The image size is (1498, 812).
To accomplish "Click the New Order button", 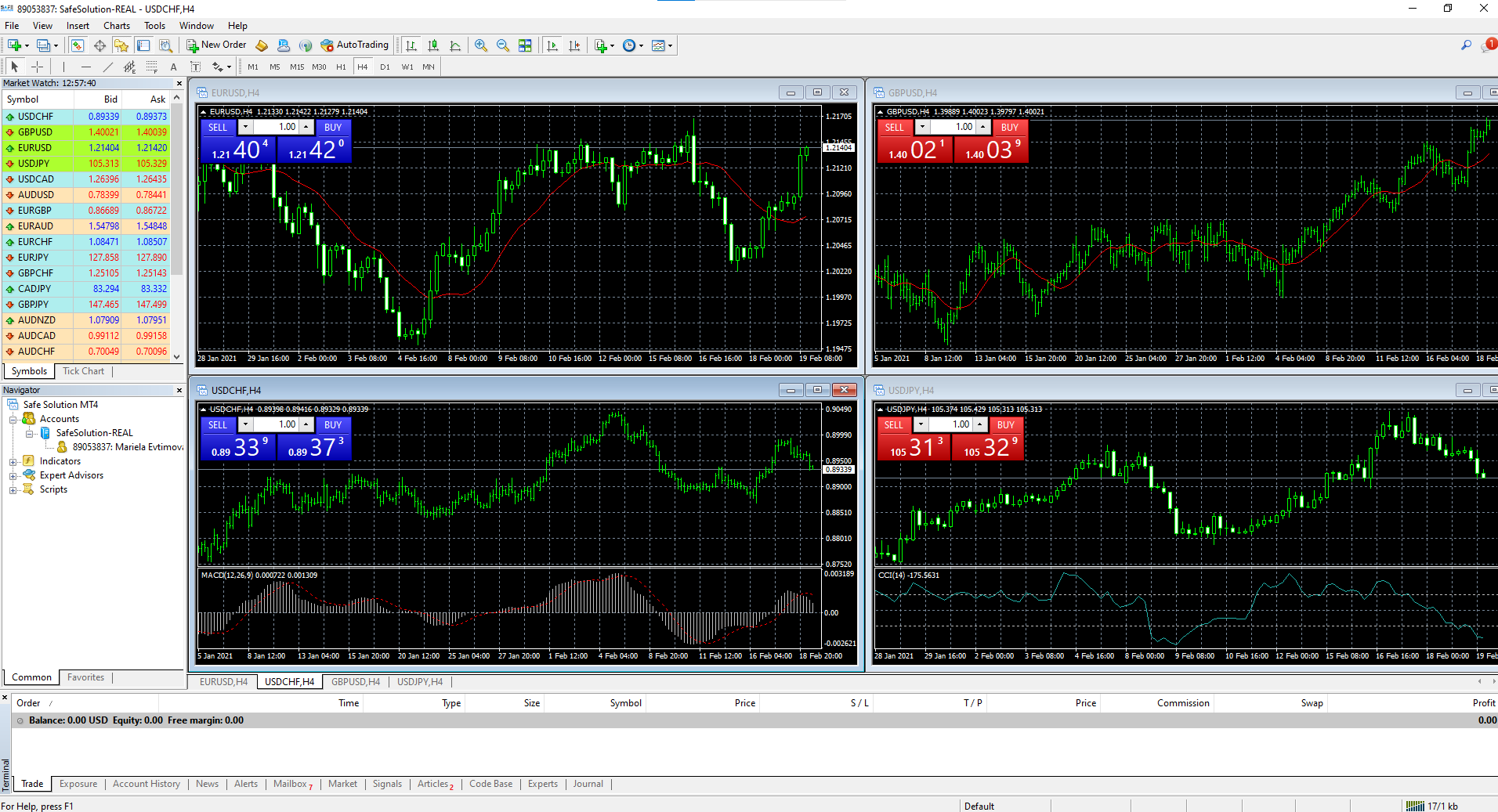I will pyautogui.click(x=216, y=45).
